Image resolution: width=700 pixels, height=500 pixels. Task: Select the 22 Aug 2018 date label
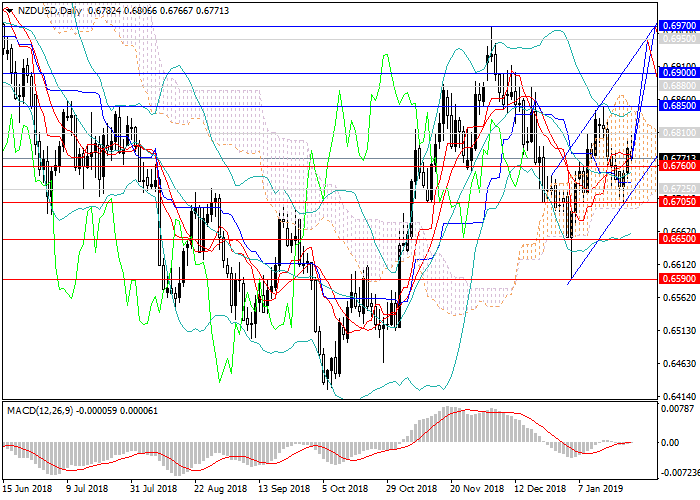coord(220,490)
